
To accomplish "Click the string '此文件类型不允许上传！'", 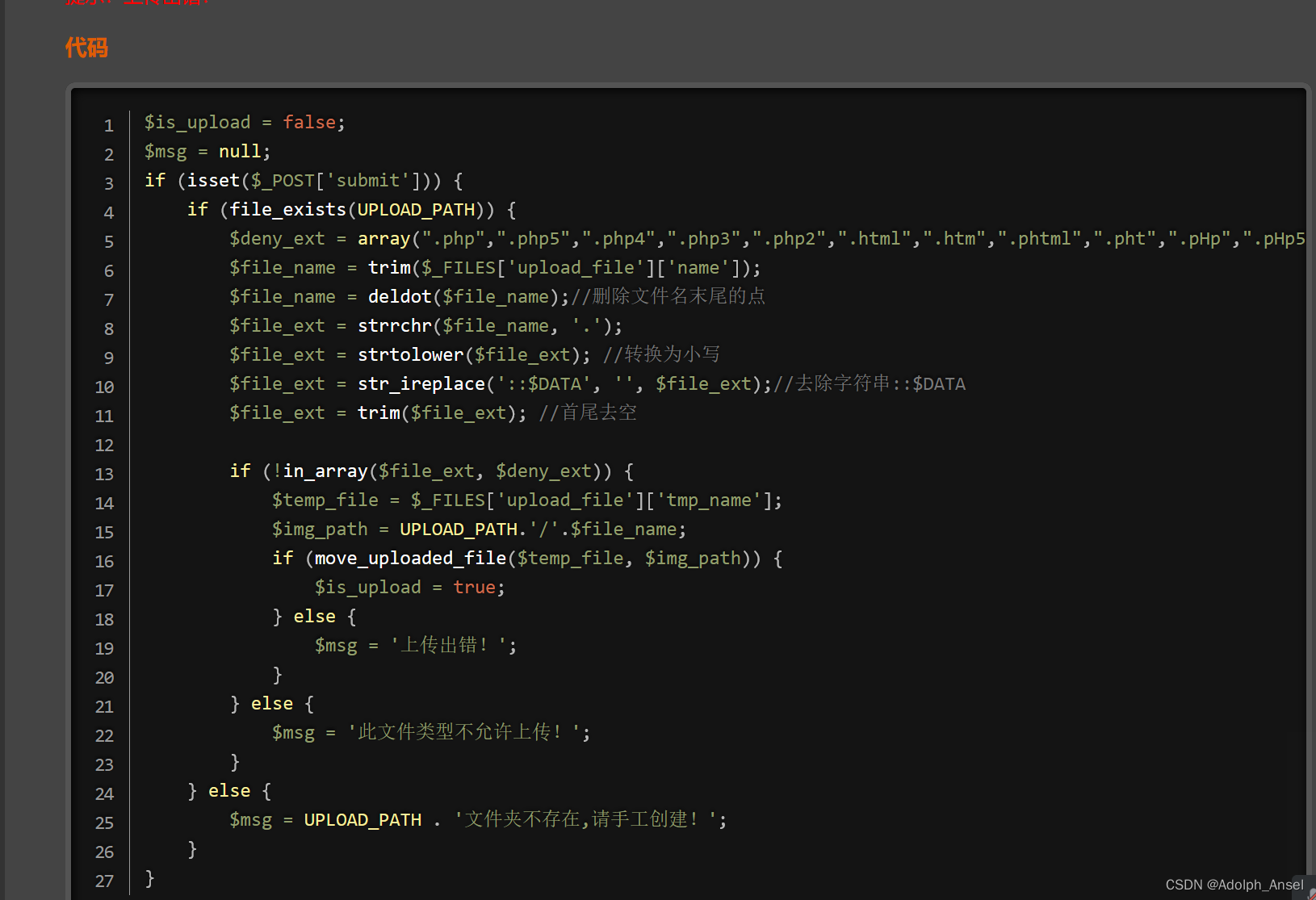I will pos(464,732).
